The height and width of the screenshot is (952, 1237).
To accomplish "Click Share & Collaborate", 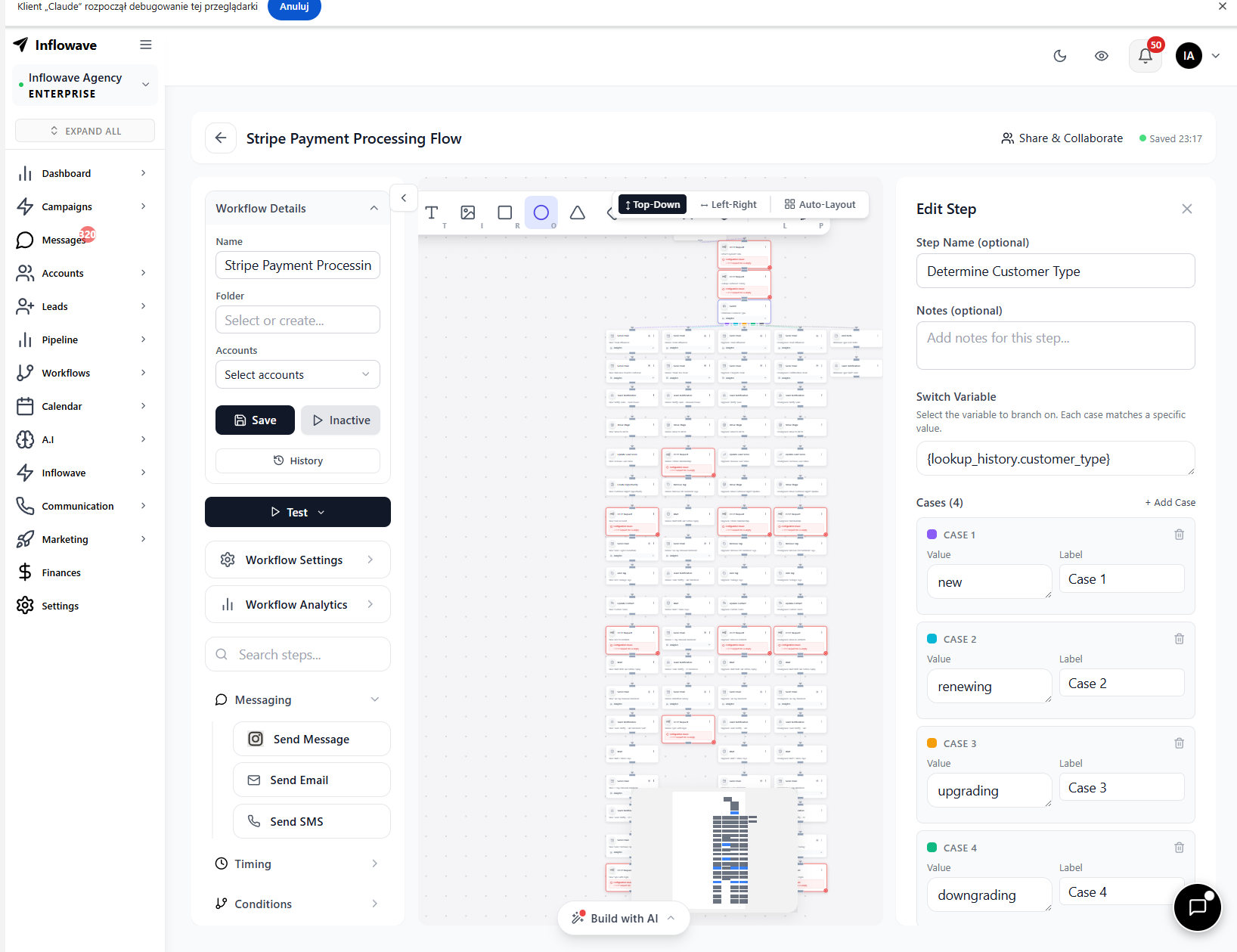I will (1062, 138).
